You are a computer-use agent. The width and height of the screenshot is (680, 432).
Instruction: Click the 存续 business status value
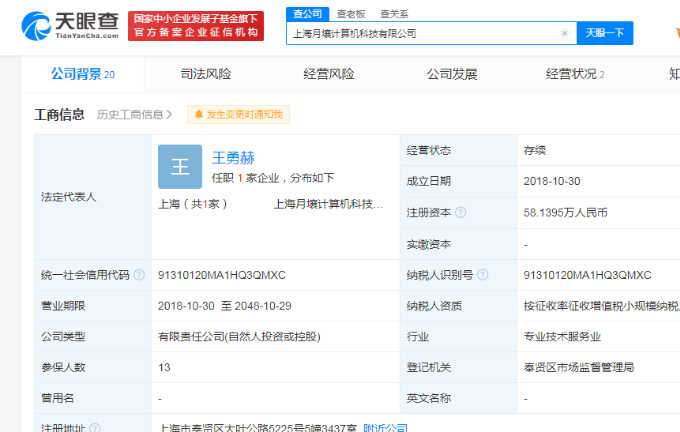(535, 151)
